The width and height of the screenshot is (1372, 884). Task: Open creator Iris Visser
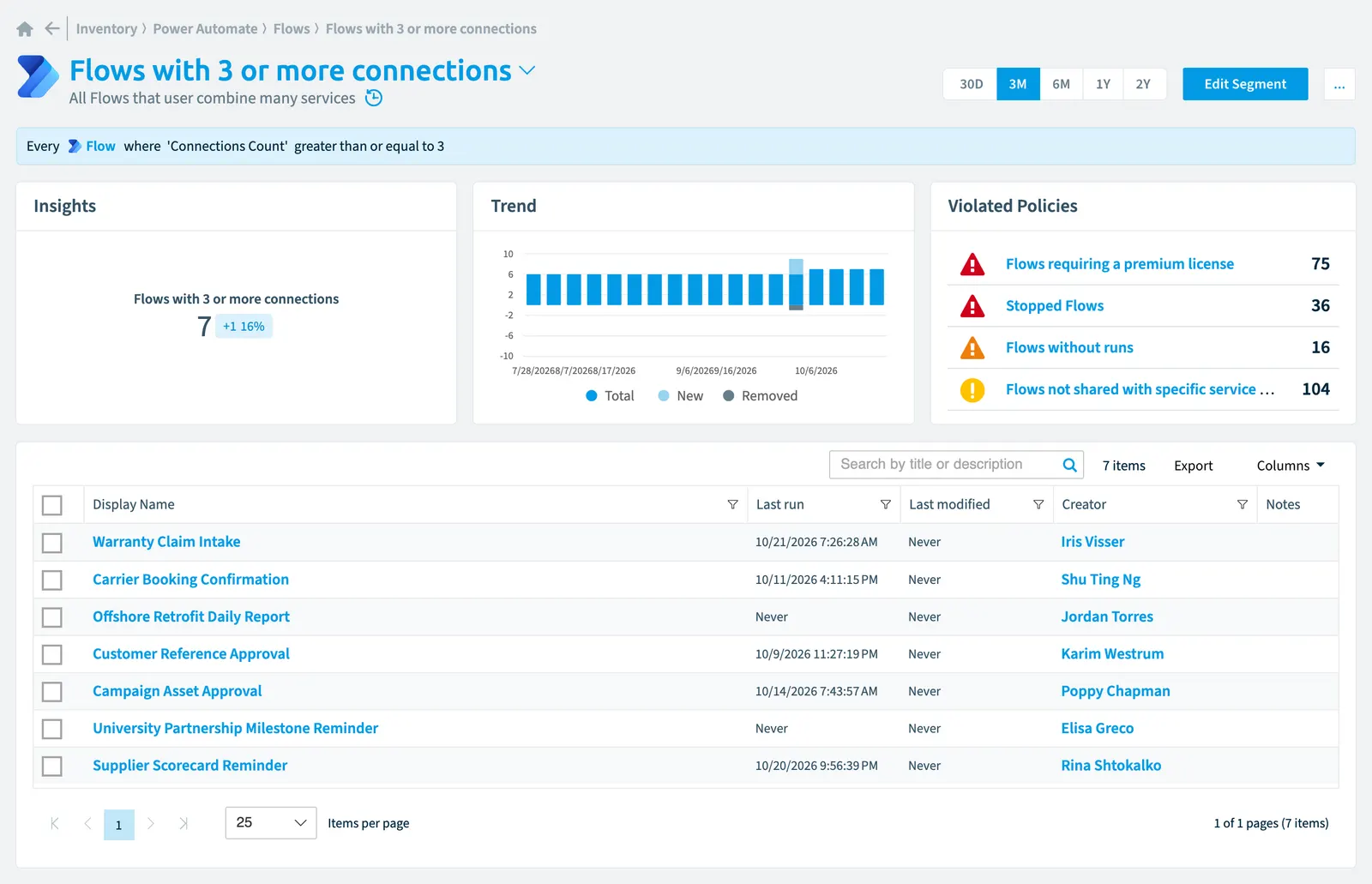(1092, 542)
